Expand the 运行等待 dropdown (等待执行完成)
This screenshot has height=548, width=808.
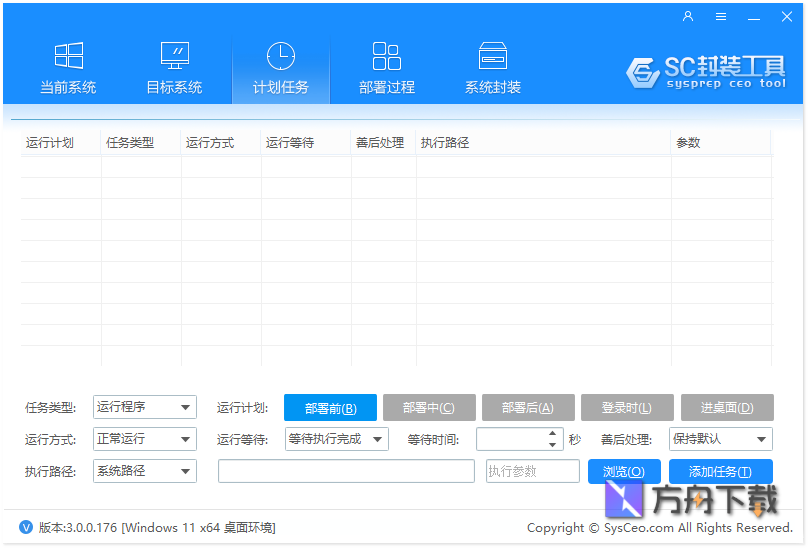[x=336, y=439]
